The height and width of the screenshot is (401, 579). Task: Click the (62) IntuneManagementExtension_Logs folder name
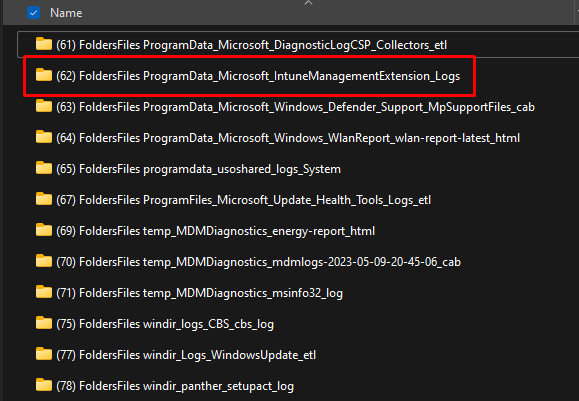258,76
